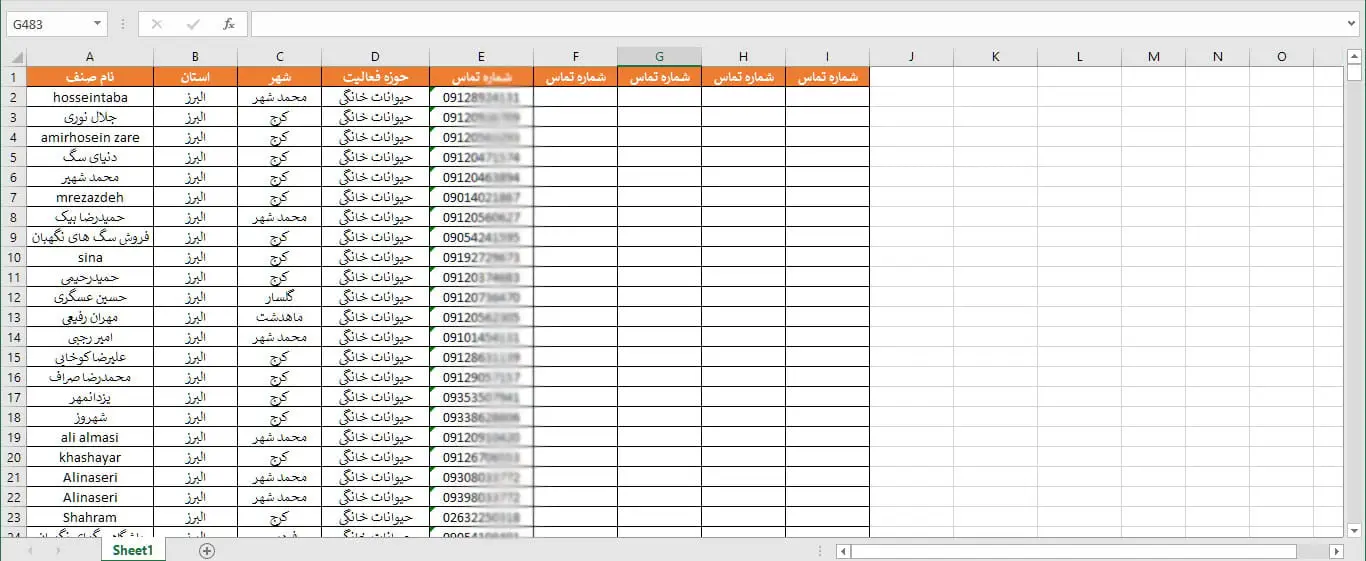Click inside the formula bar input

coord(797,24)
